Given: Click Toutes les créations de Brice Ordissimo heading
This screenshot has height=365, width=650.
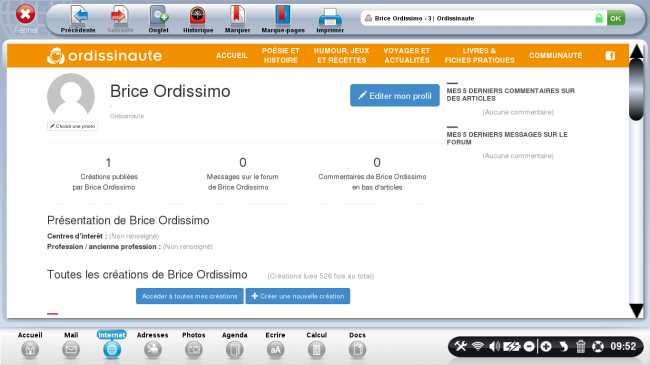Looking at the screenshot, I should tap(147, 275).
